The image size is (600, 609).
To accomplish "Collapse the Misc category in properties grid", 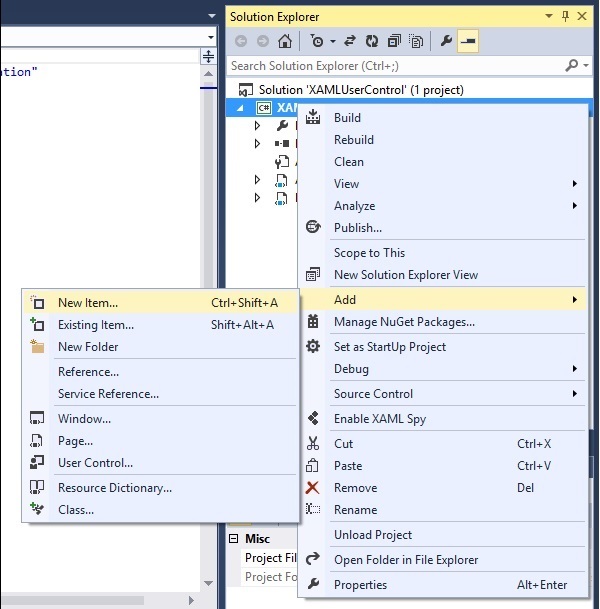I will click(233, 538).
